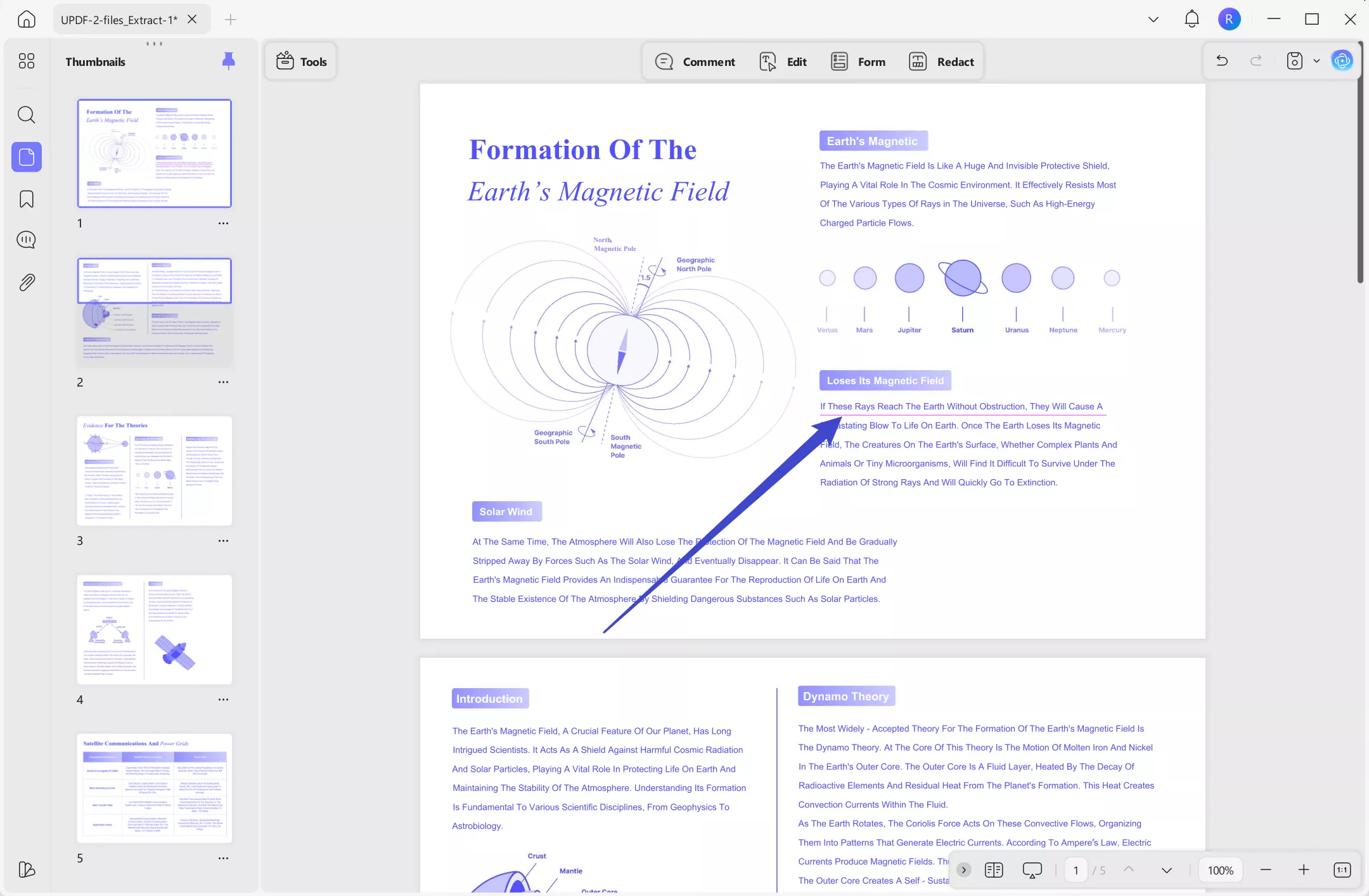The height and width of the screenshot is (896, 1369).
Task: Toggle the thumbnails panel sidebar button
Action: pyautogui.click(x=26, y=157)
